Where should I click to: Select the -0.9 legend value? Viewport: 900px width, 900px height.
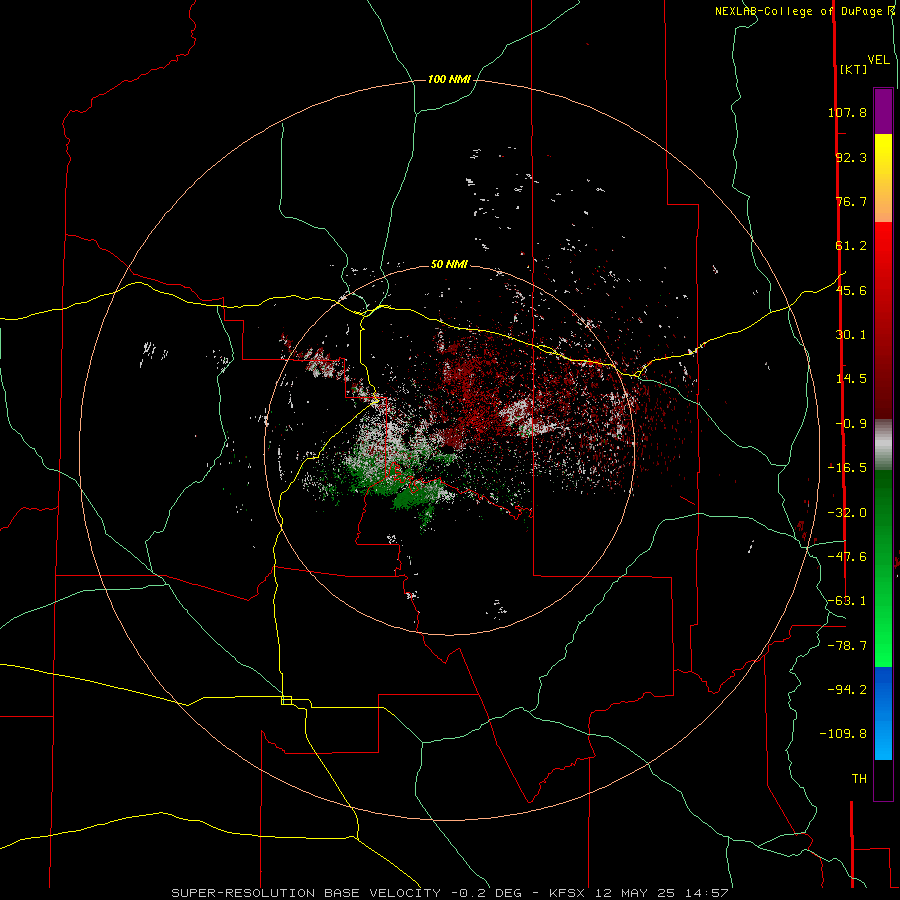click(851, 424)
